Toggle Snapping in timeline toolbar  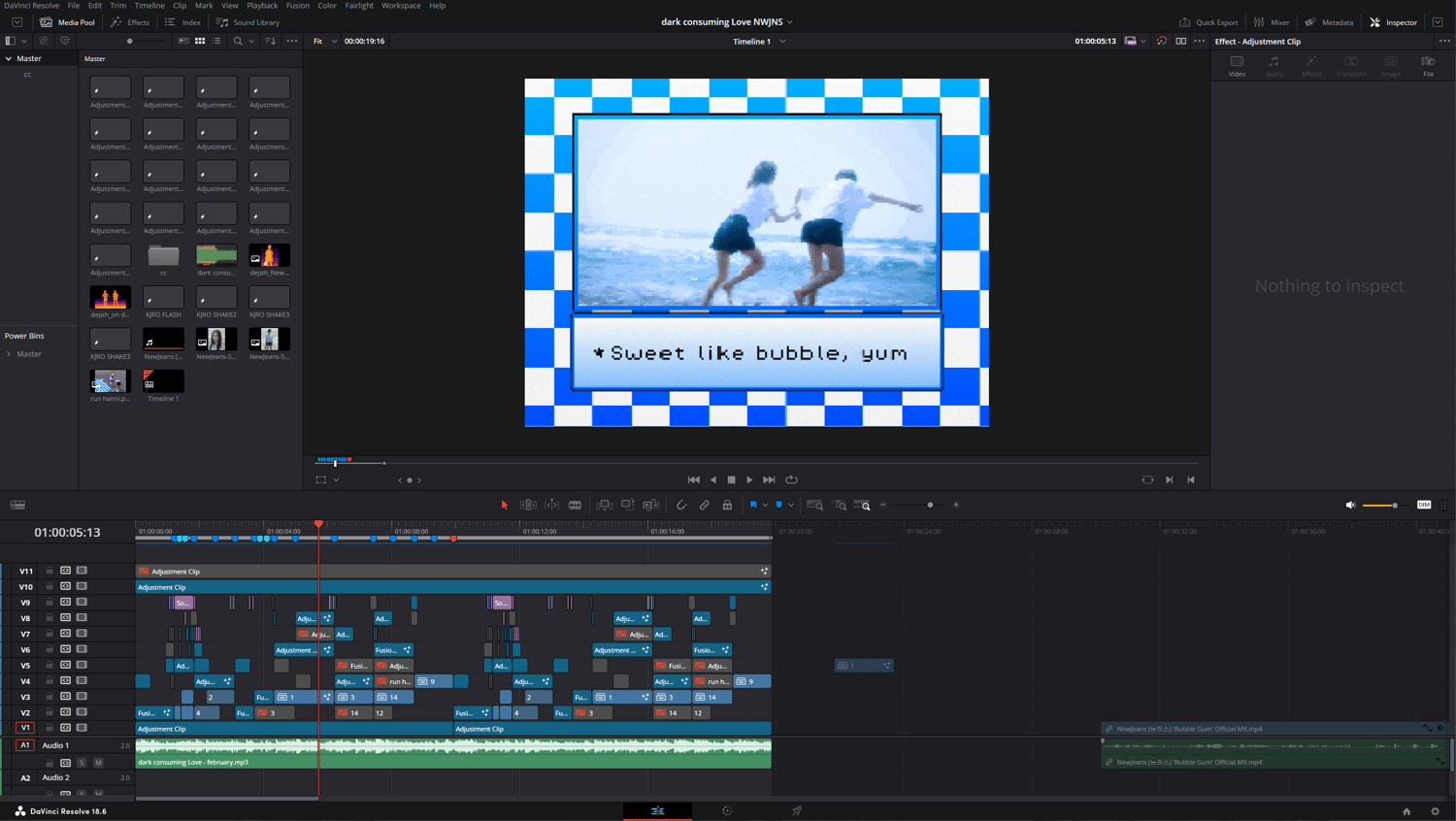click(681, 505)
